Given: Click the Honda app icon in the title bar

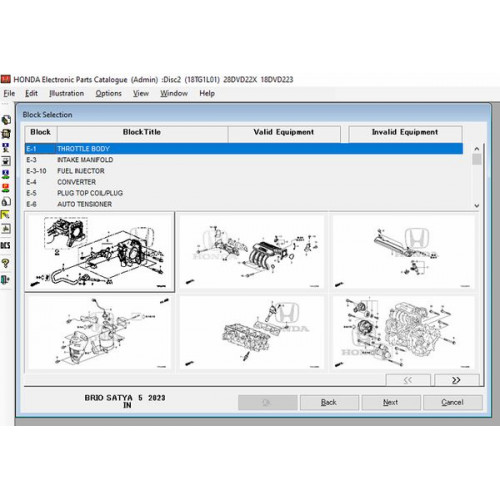Looking at the screenshot, I should tap(5, 79).
